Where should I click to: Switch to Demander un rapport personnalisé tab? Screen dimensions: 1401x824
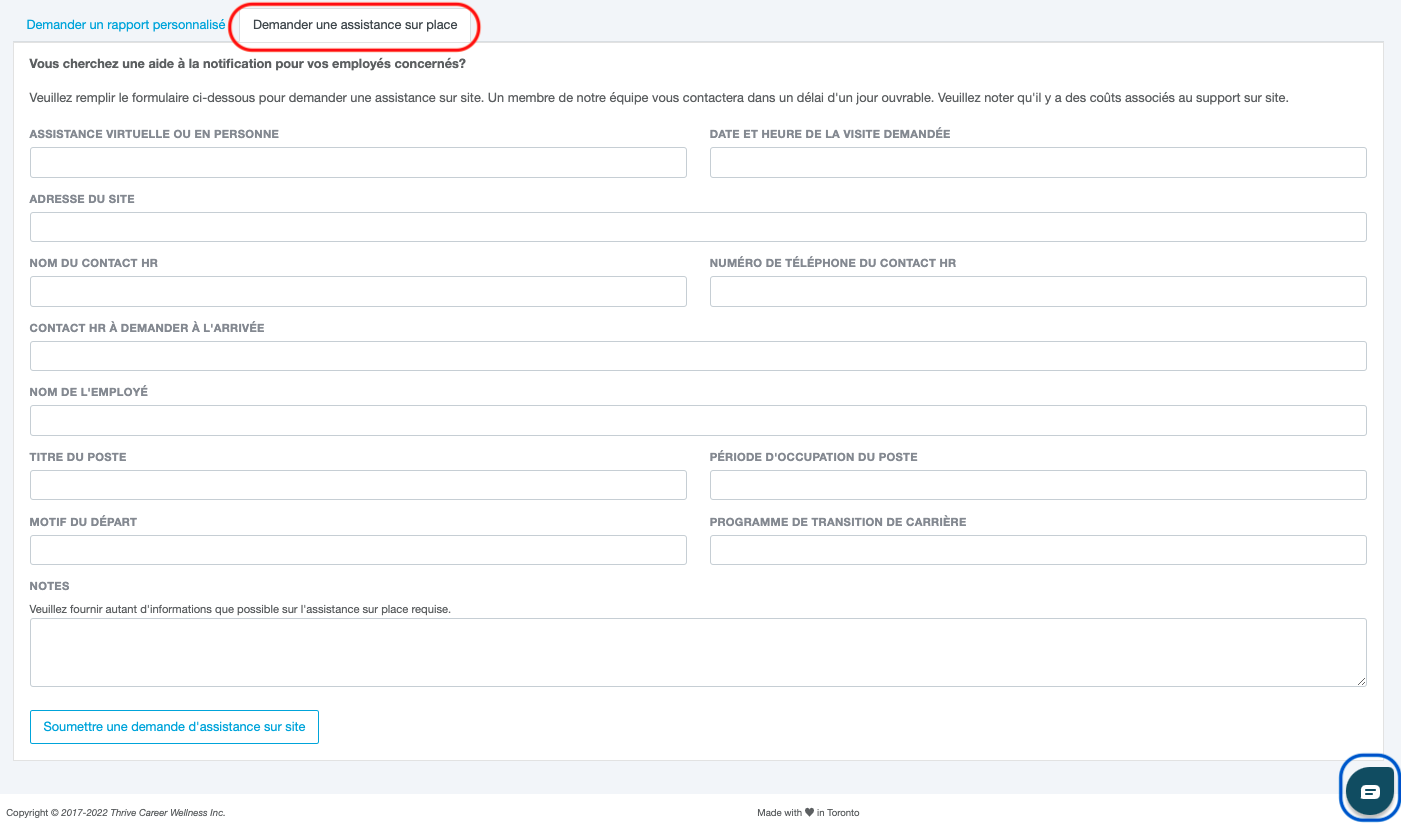(x=126, y=24)
